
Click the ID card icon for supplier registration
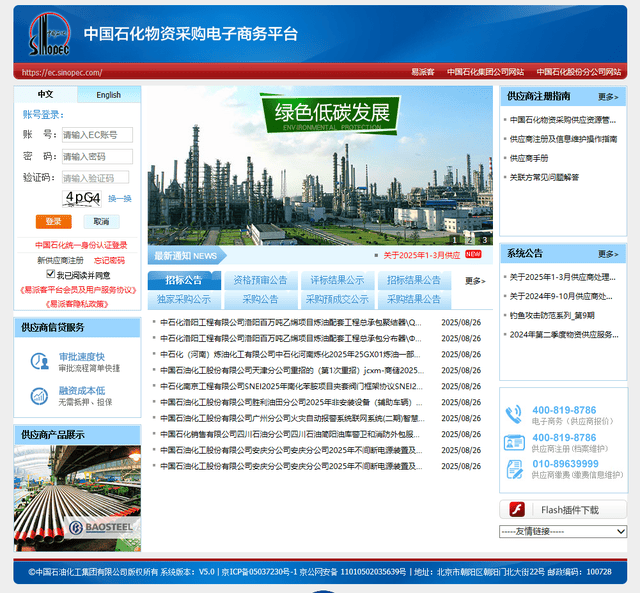point(514,442)
